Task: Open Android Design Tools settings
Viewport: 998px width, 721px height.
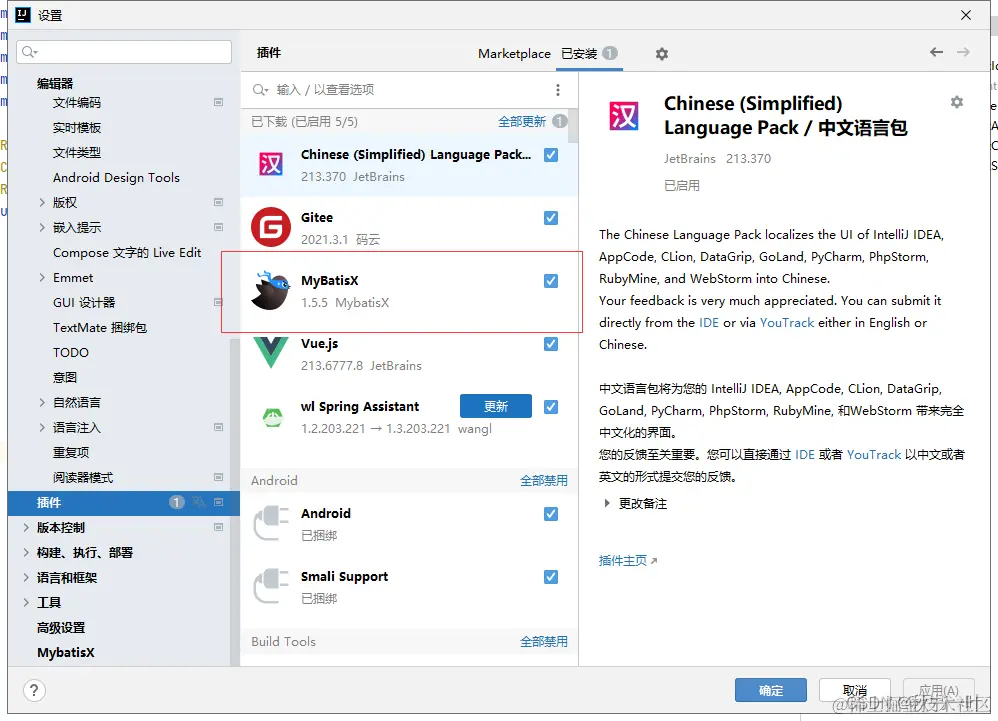Action: [x=116, y=178]
